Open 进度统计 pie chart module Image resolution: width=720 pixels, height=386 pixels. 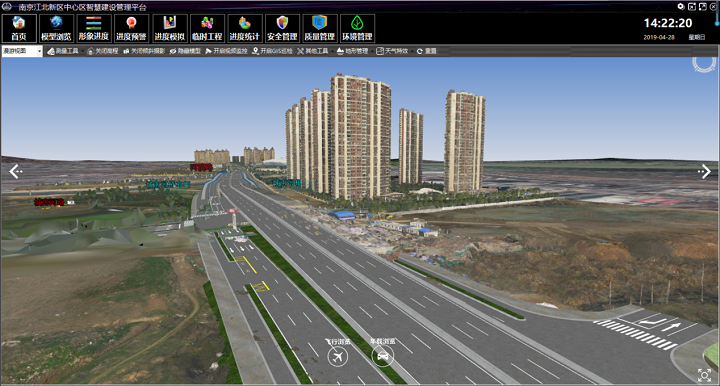tap(244, 28)
